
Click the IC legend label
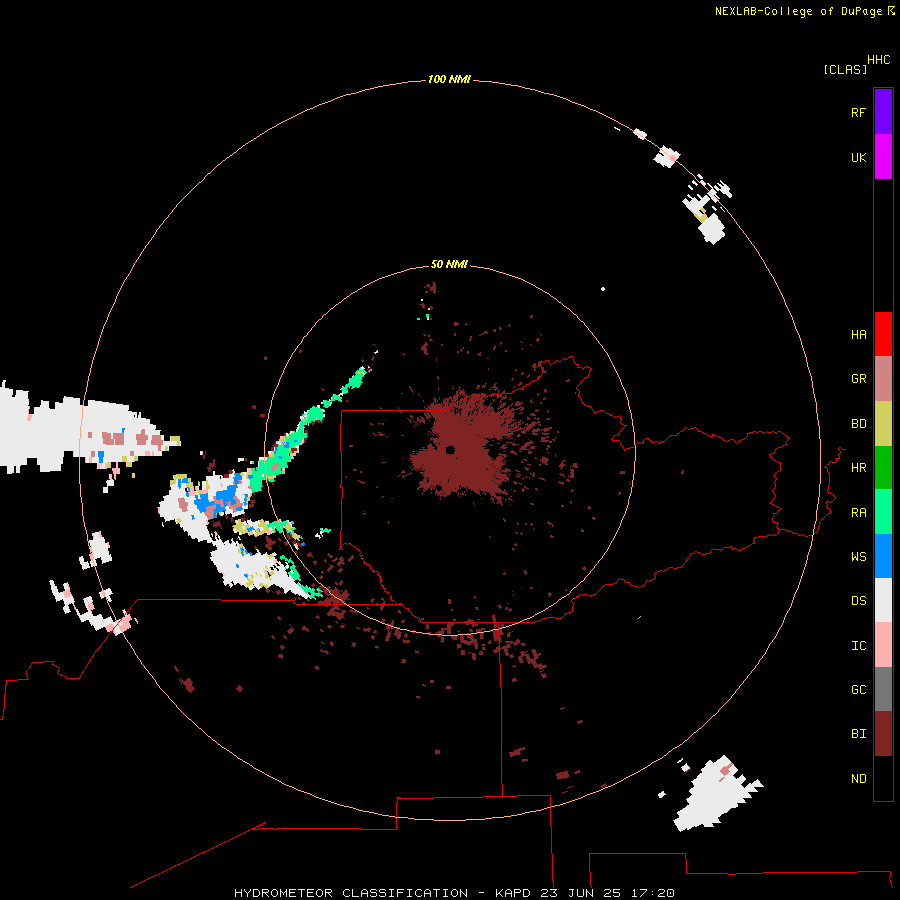tap(858, 646)
